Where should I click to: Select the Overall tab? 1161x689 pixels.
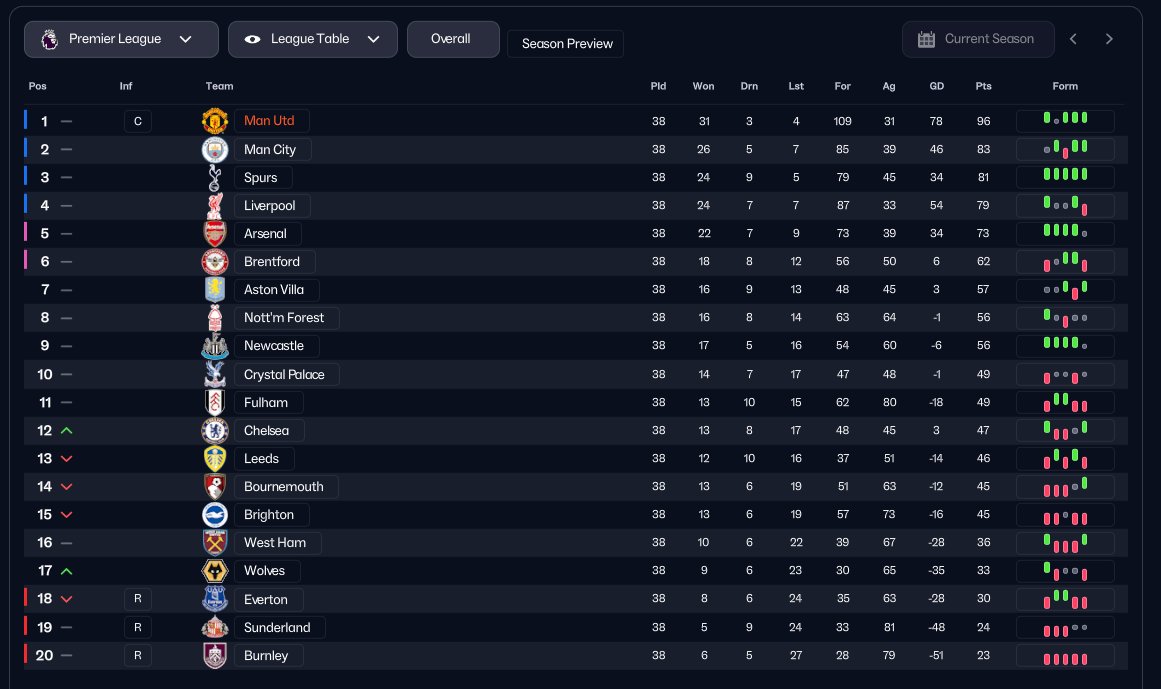pyautogui.click(x=452, y=39)
